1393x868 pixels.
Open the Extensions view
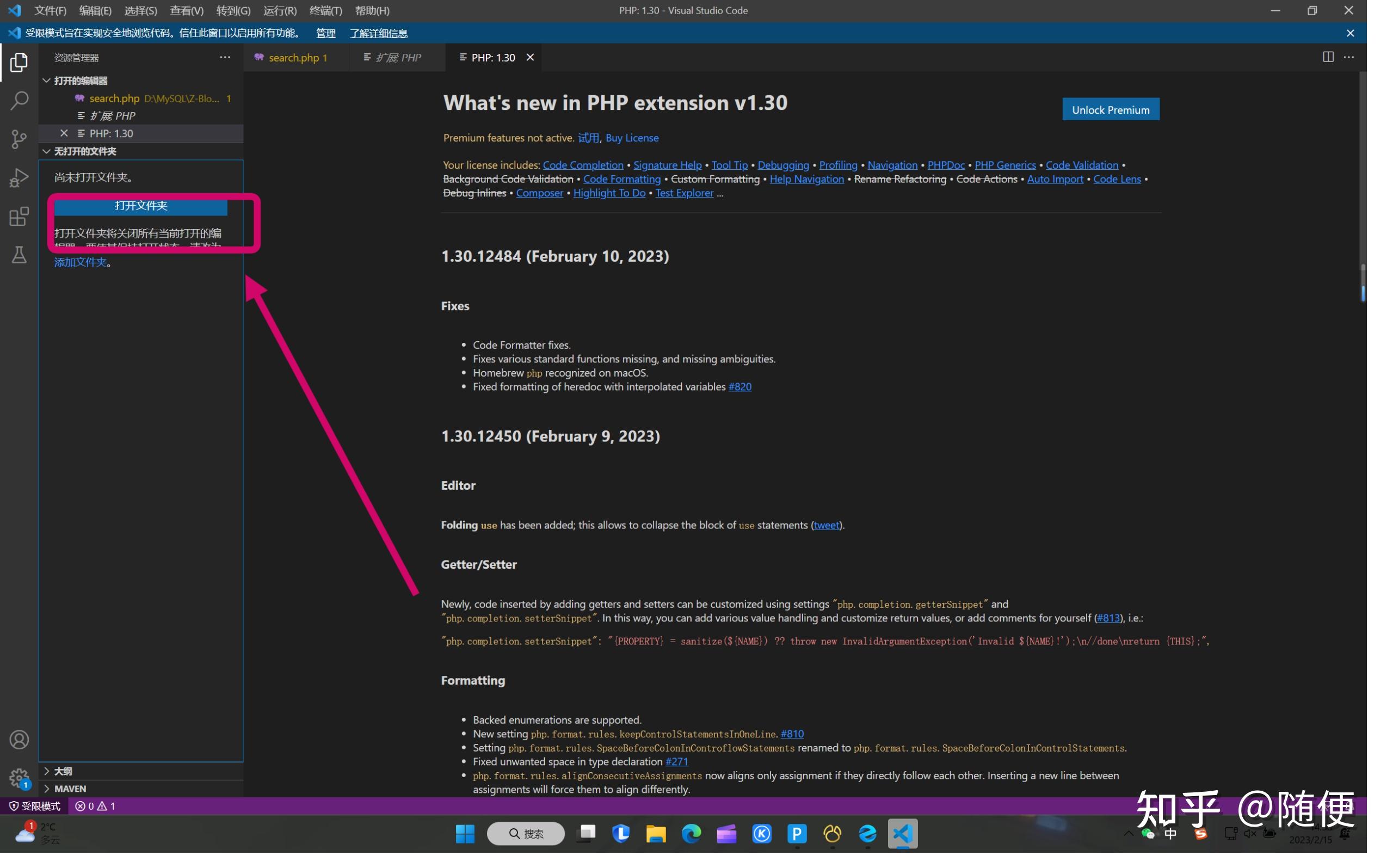19,218
